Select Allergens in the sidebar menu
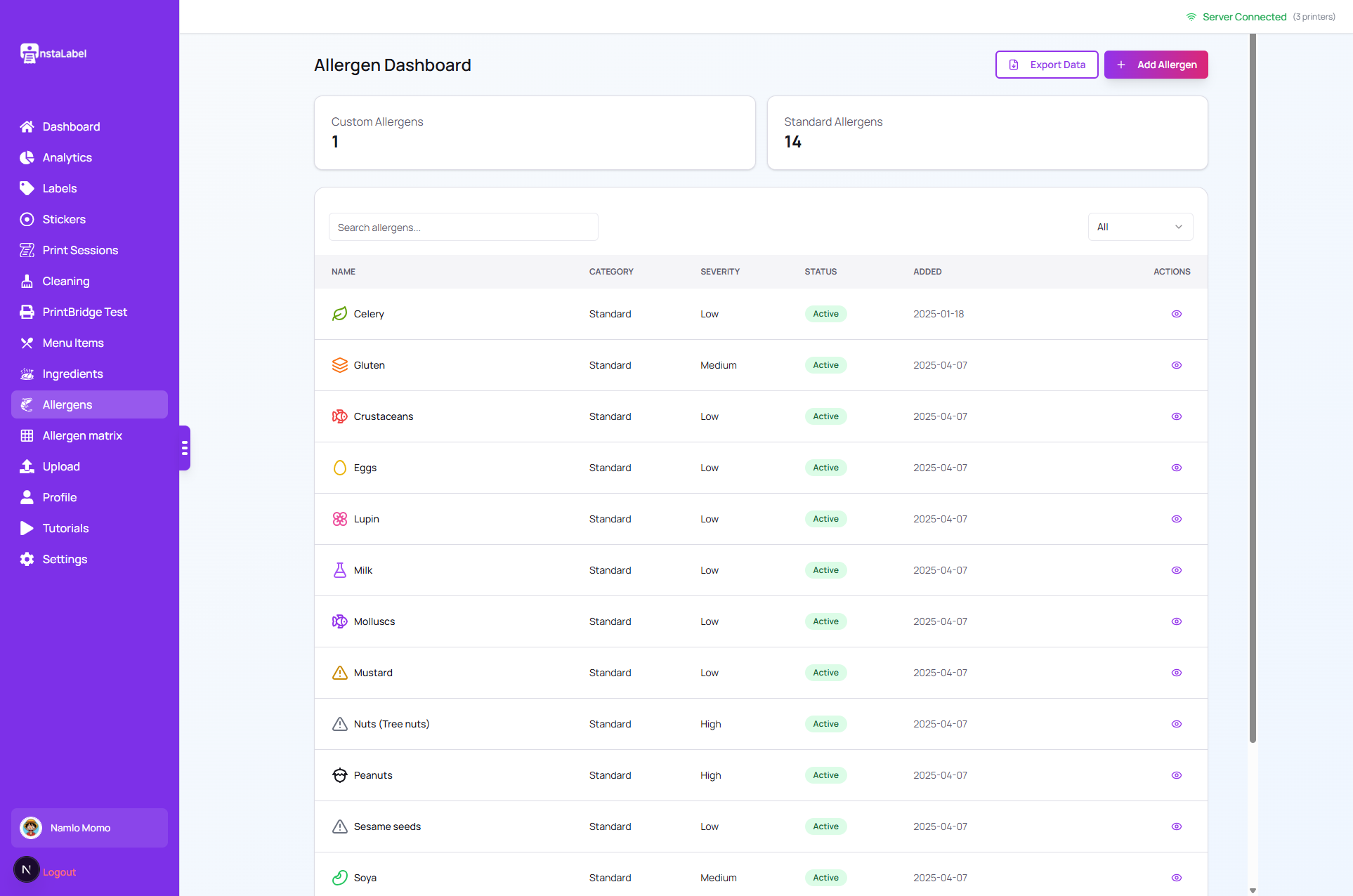 click(x=89, y=404)
